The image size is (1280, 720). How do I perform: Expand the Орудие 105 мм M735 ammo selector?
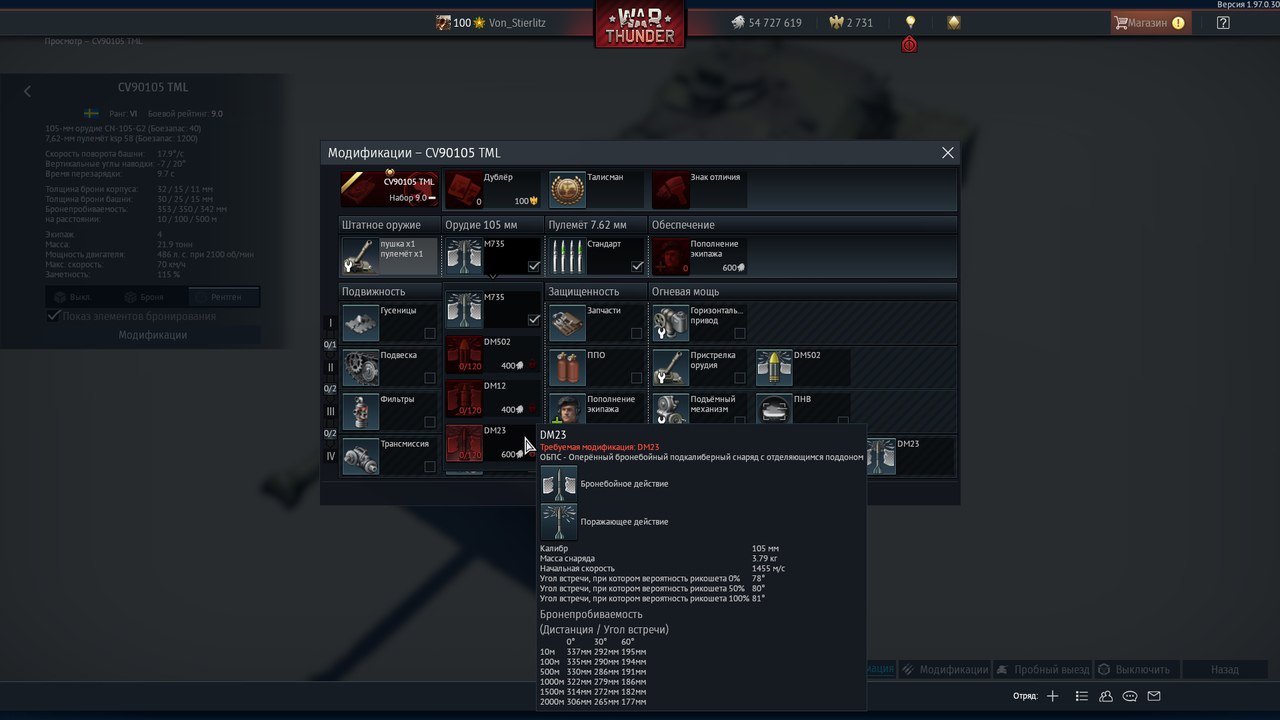(494, 256)
